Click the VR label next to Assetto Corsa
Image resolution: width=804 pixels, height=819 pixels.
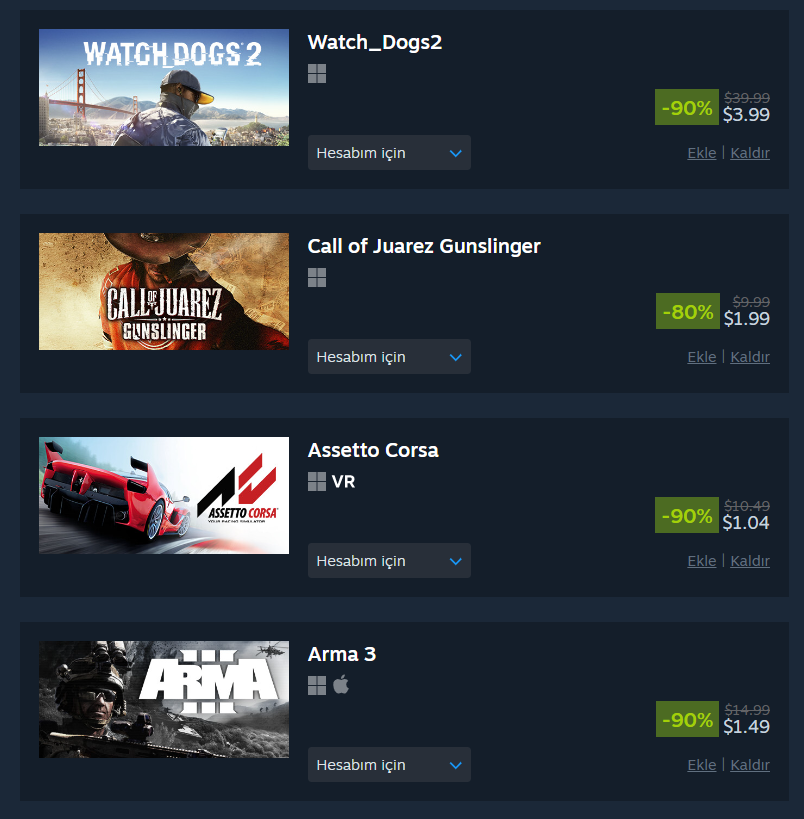(x=343, y=482)
